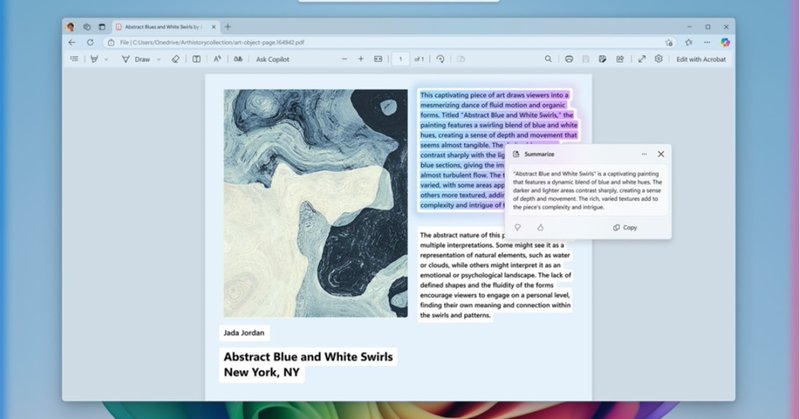This screenshot has width=800, height=419.
Task: Click the abstract painting image
Action: point(316,204)
